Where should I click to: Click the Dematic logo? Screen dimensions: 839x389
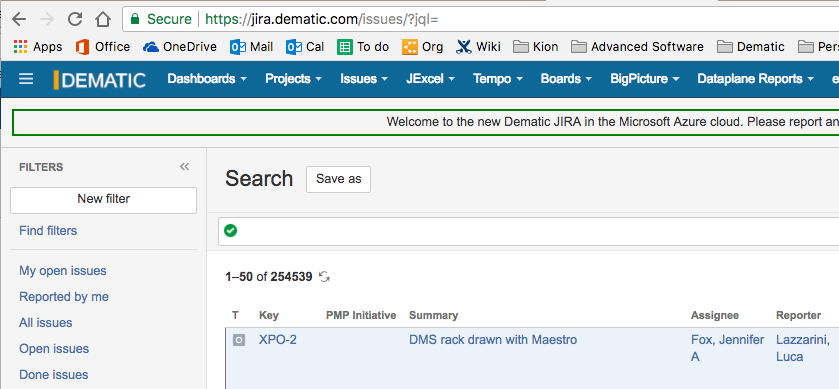(x=100, y=80)
